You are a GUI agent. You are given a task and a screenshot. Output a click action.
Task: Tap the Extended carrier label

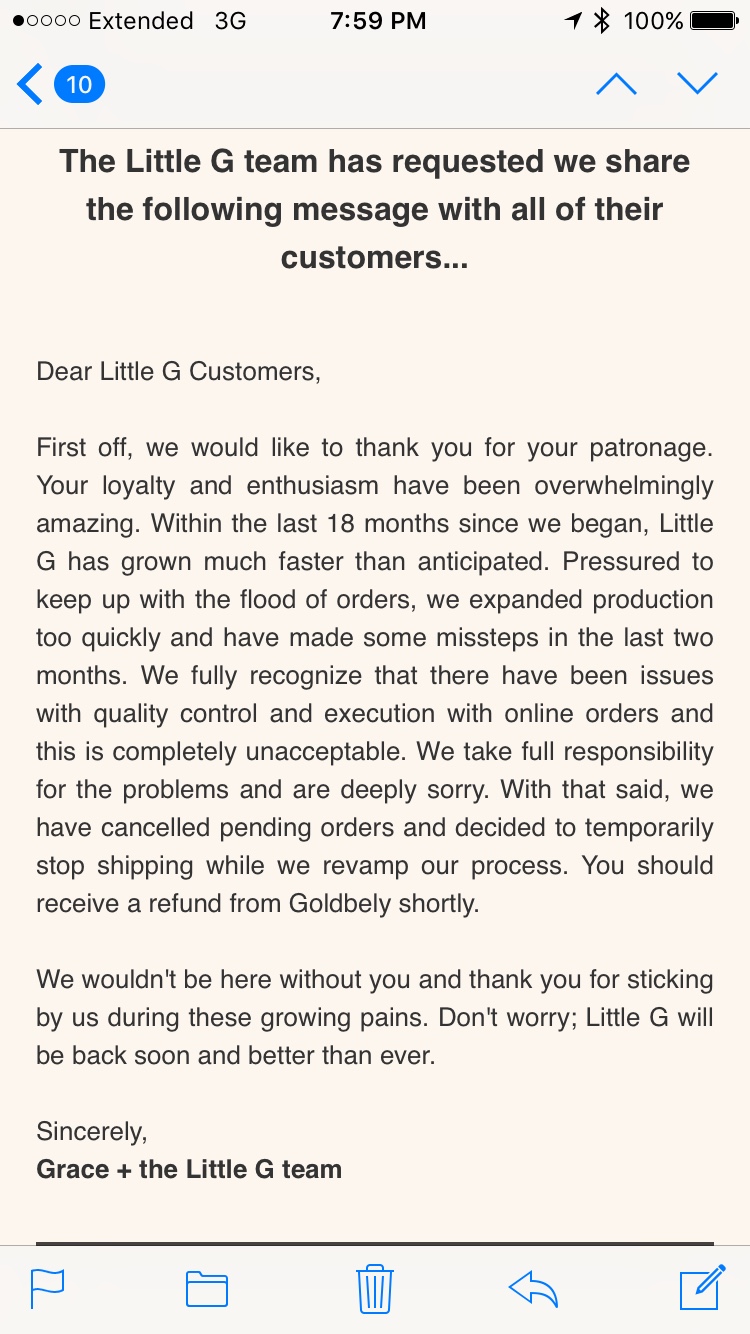point(141,21)
